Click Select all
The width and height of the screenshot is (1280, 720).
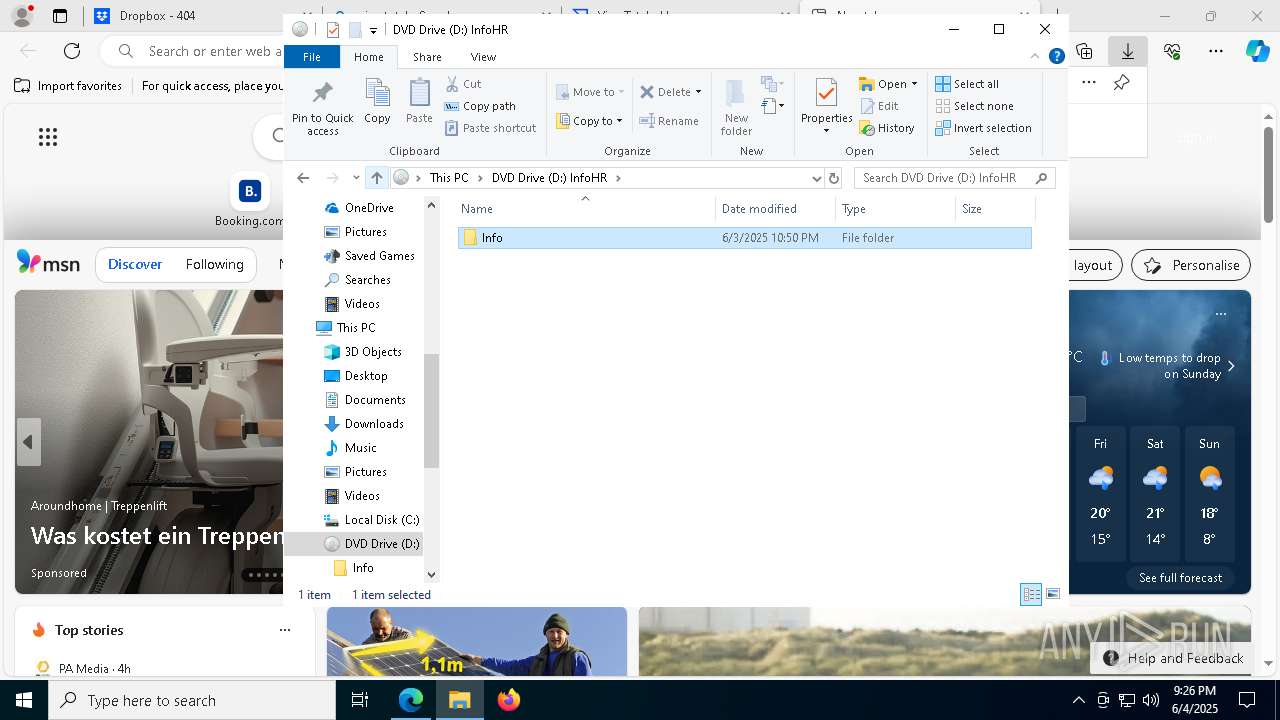click(x=967, y=84)
